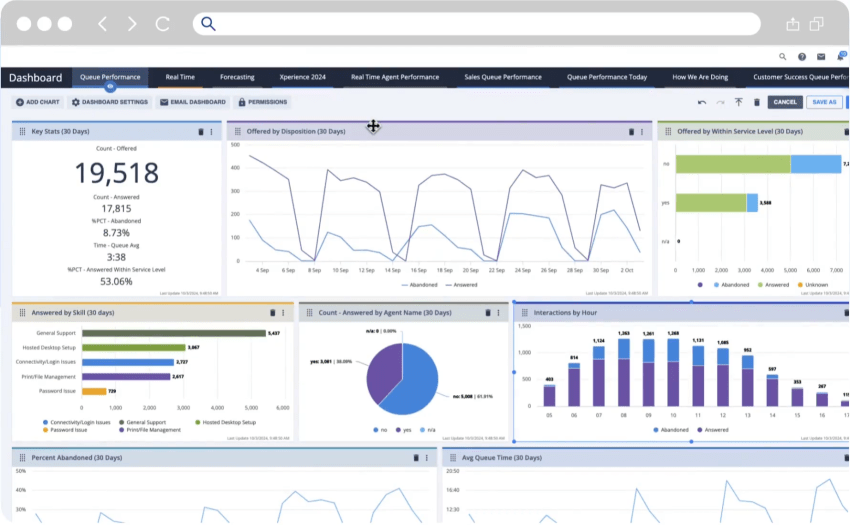Open the mail envelope icon in header

point(821,57)
